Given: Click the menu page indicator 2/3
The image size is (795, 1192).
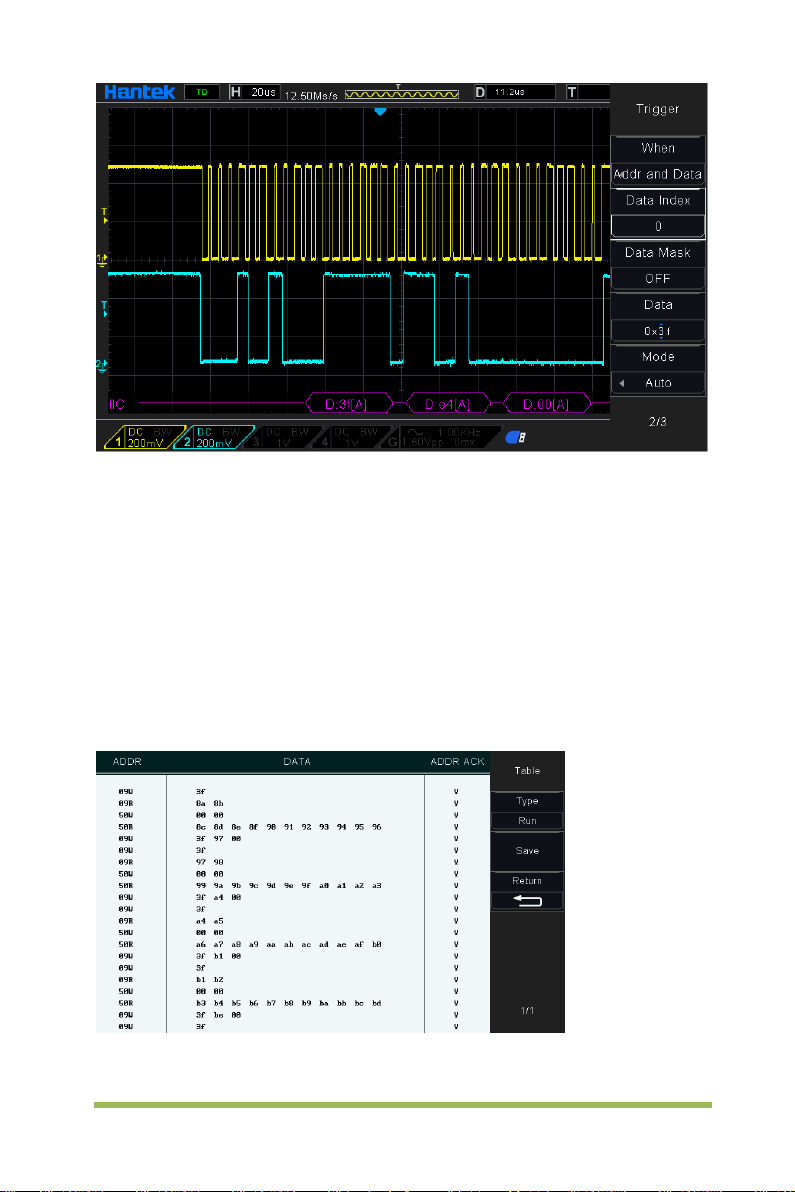Looking at the screenshot, I should pyautogui.click(x=657, y=421).
